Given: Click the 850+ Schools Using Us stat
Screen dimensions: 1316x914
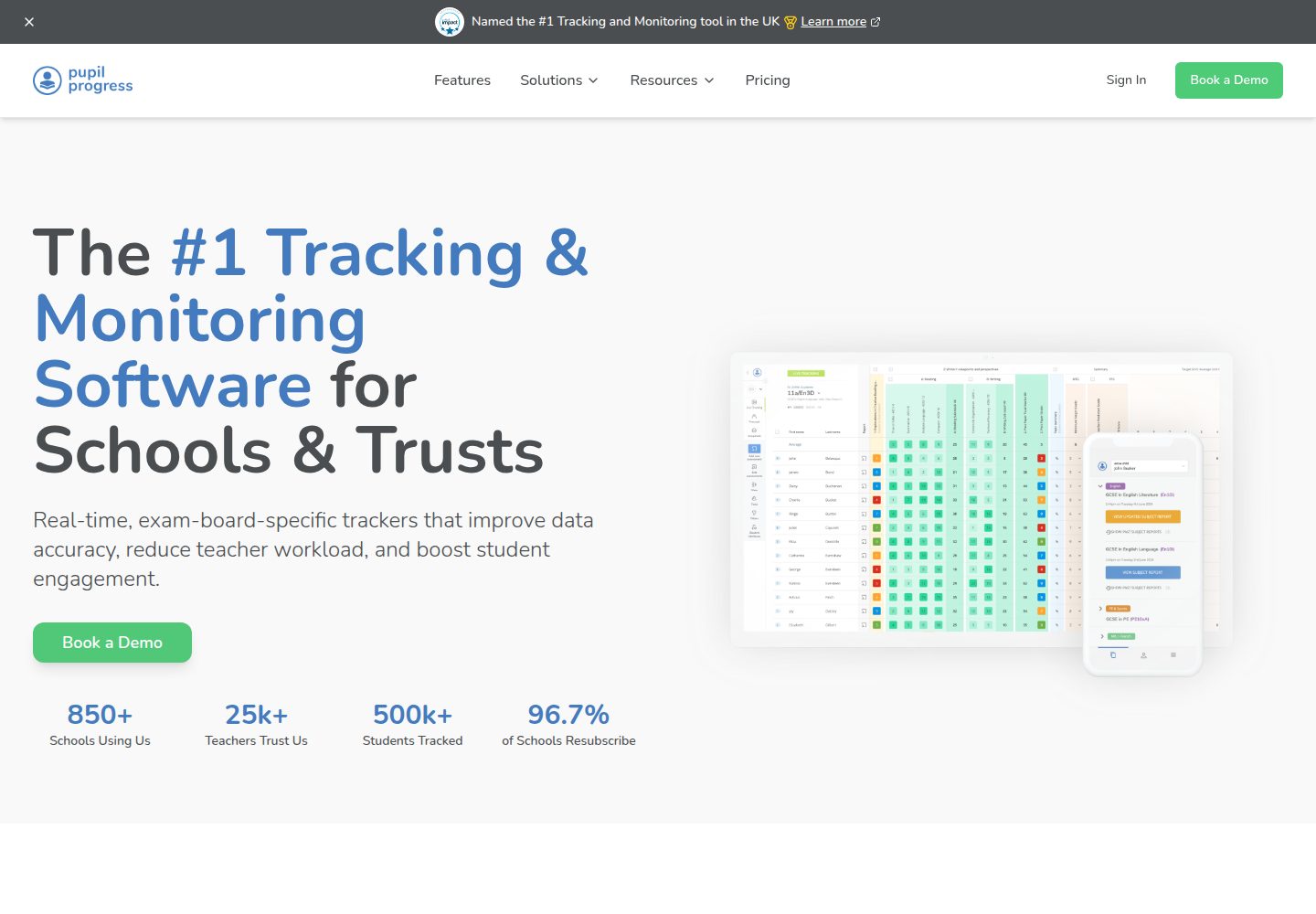Looking at the screenshot, I should [100, 724].
